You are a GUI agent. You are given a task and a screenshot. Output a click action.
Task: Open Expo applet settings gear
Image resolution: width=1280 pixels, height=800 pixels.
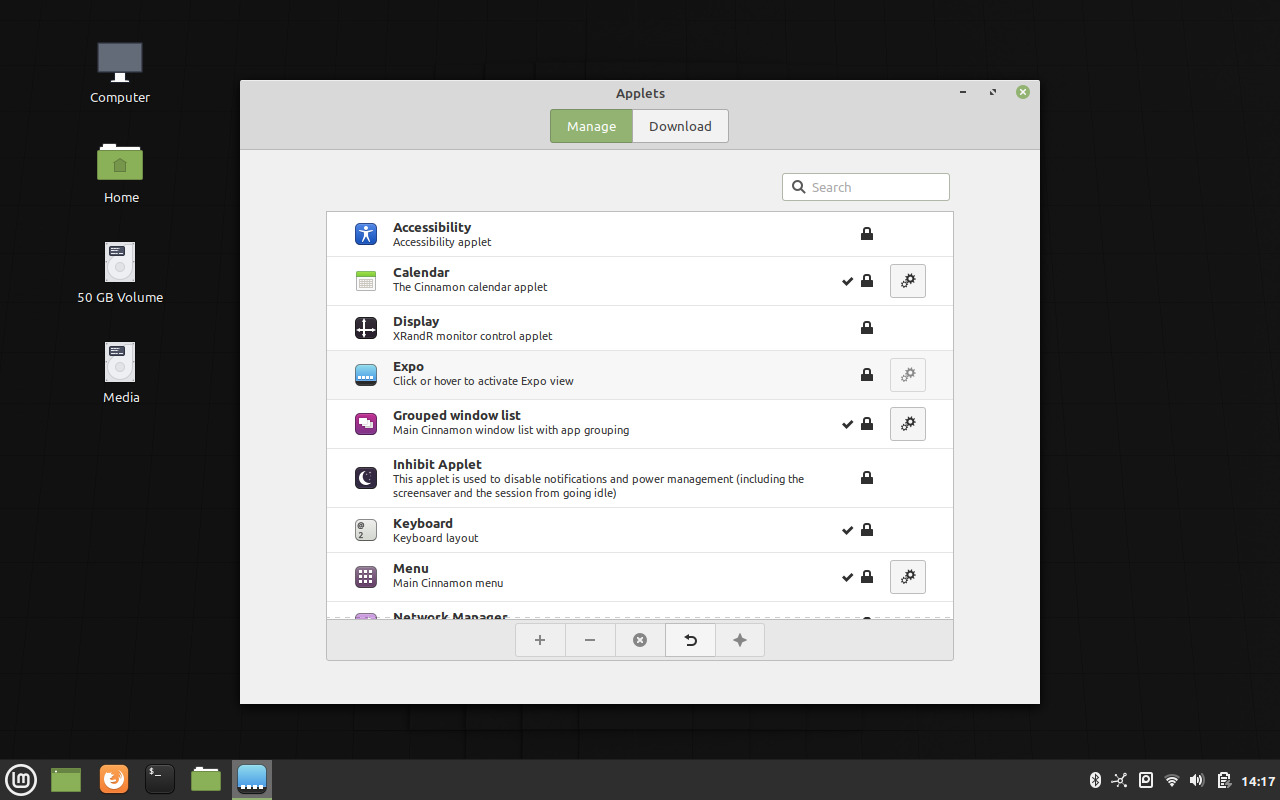[908, 375]
